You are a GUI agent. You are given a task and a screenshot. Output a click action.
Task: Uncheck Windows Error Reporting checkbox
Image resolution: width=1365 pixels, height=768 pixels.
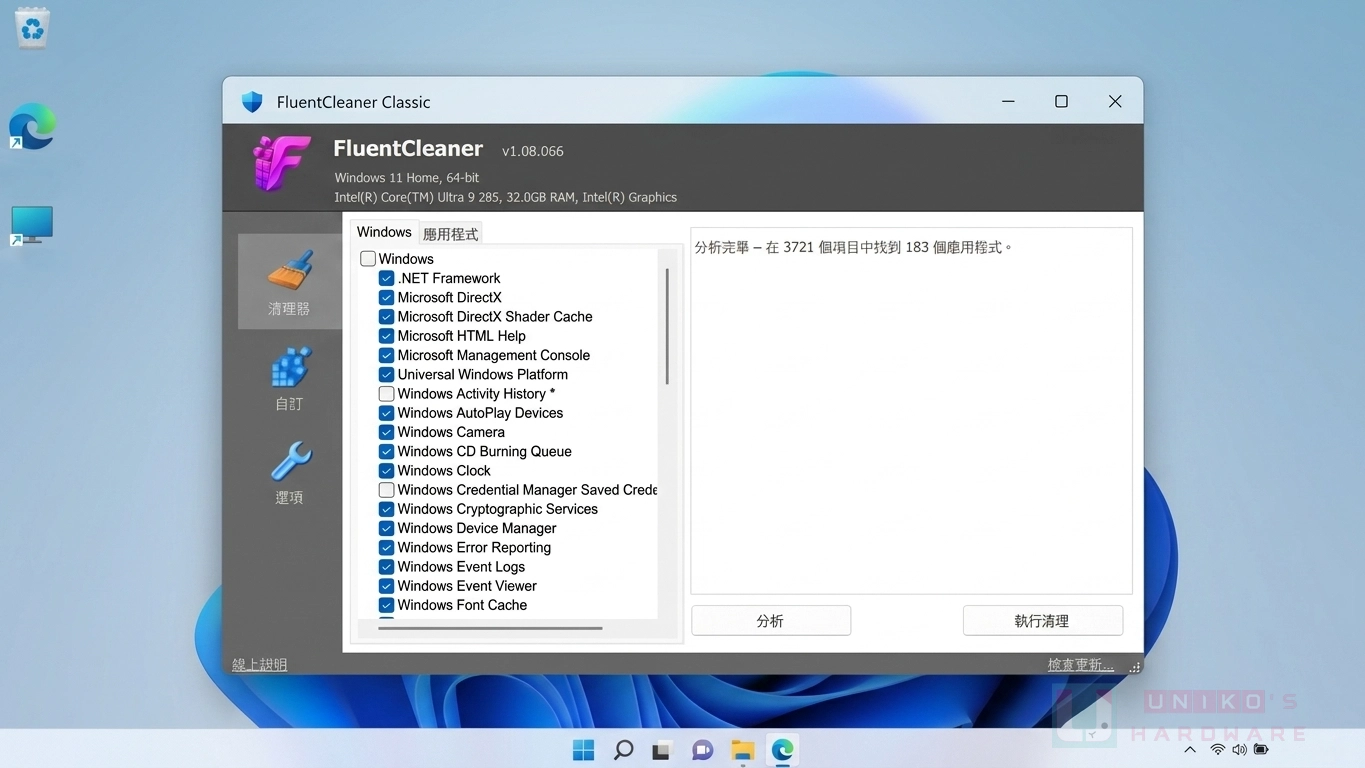[386, 548]
